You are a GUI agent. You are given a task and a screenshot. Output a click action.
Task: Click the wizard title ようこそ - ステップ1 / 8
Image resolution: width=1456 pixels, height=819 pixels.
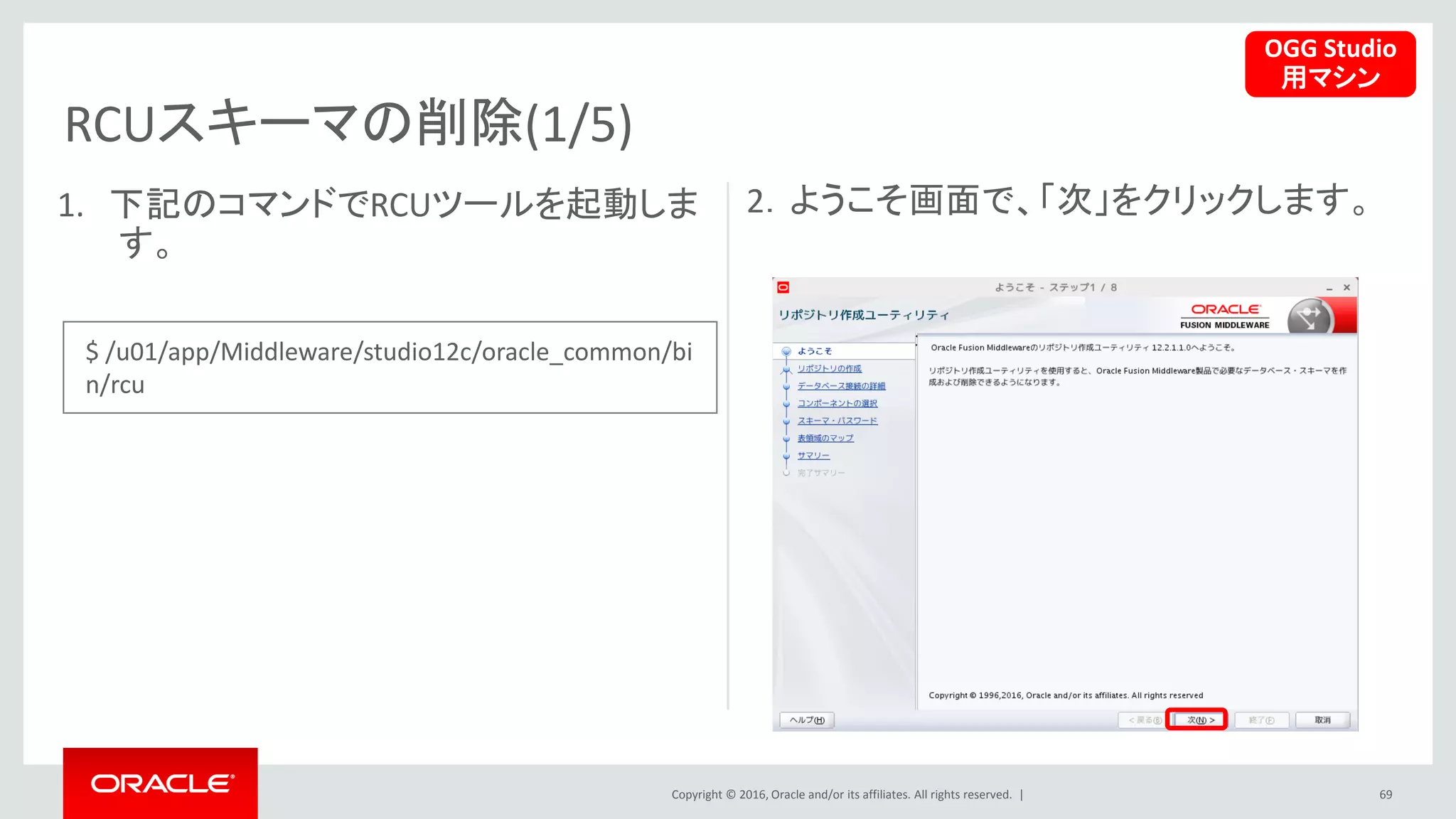(1056, 287)
